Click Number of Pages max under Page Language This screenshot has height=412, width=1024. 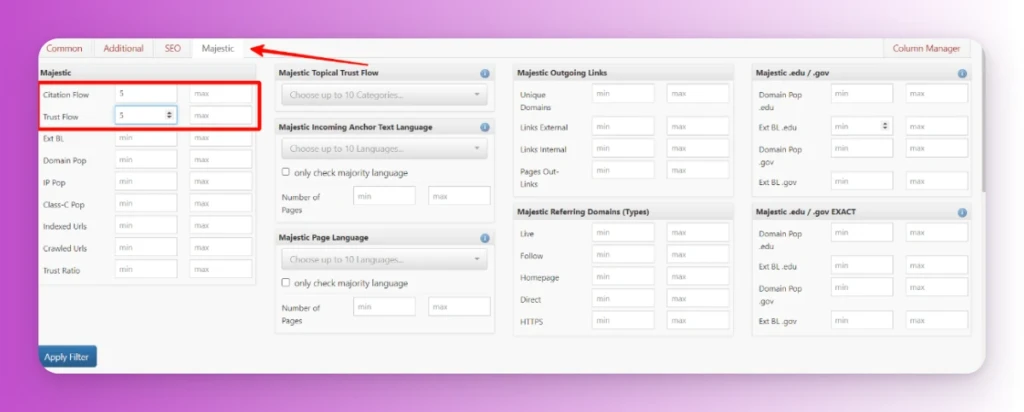pos(459,306)
